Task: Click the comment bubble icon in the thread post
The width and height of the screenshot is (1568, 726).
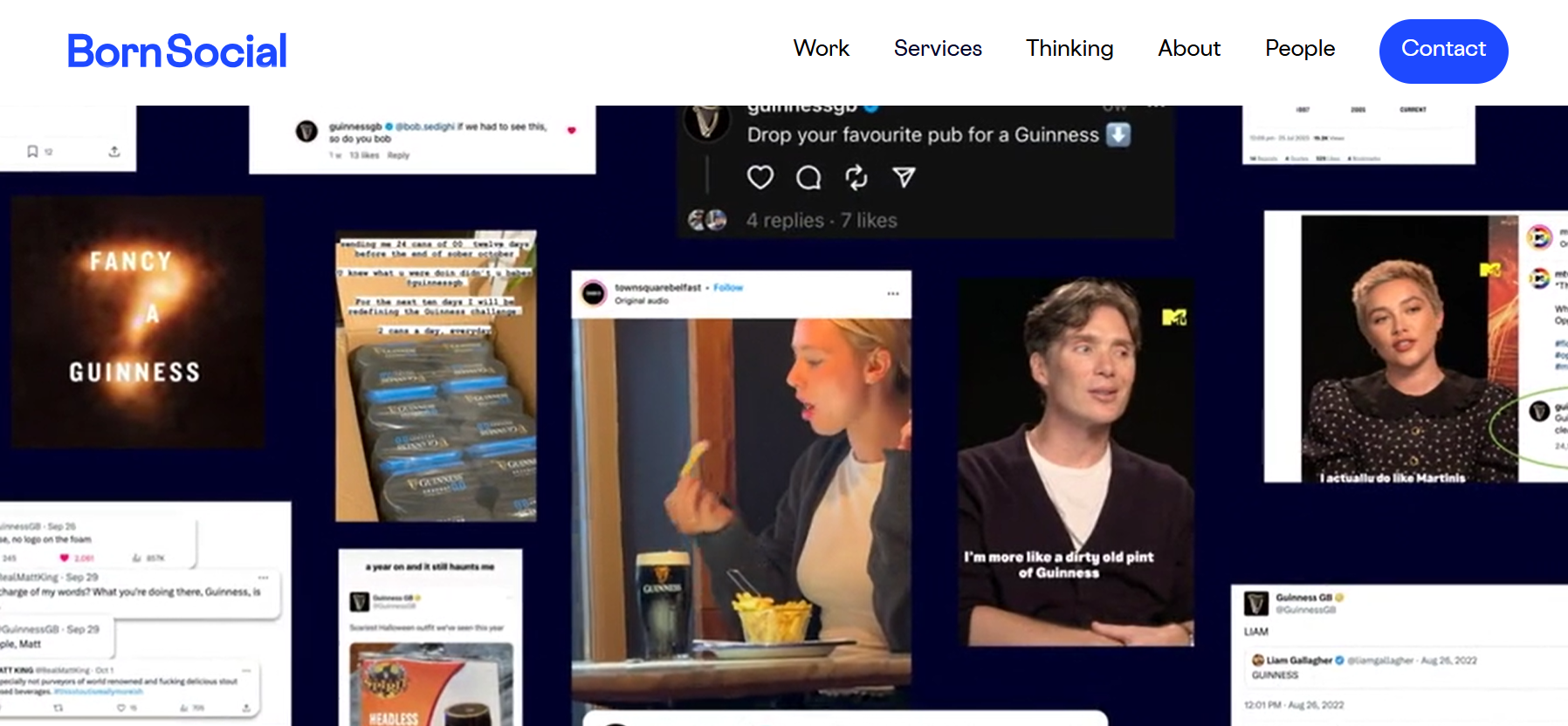Action: point(808,177)
